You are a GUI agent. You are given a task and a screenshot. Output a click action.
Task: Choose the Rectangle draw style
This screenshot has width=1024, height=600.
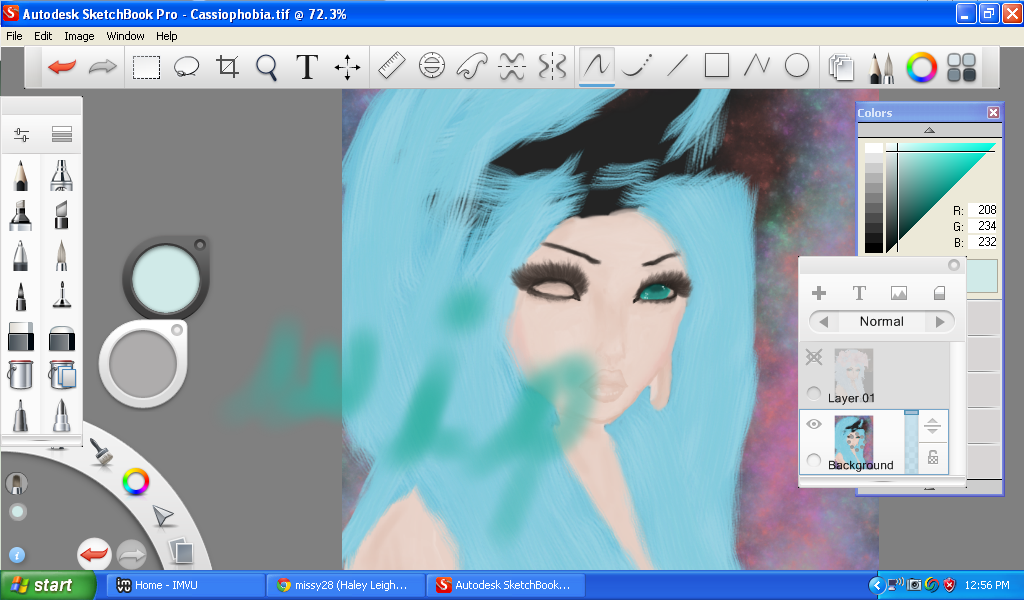click(x=716, y=65)
